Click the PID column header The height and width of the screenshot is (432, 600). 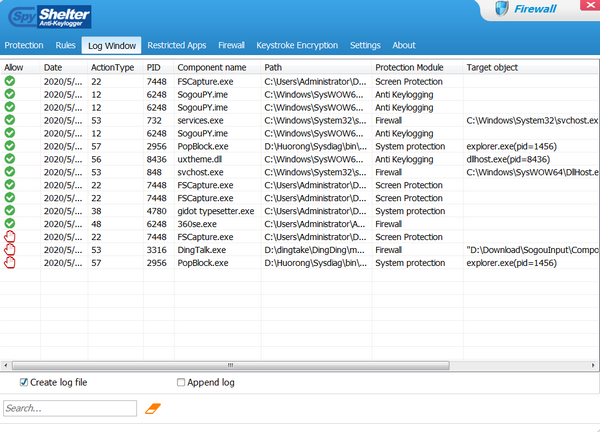click(154, 67)
